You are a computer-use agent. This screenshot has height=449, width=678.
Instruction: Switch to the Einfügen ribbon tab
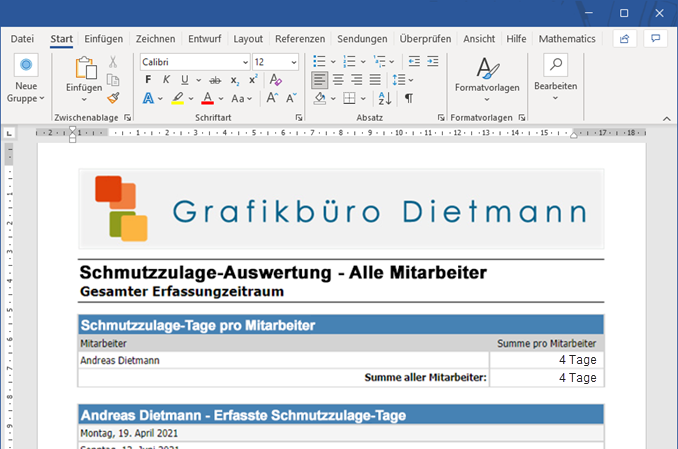[x=104, y=39]
